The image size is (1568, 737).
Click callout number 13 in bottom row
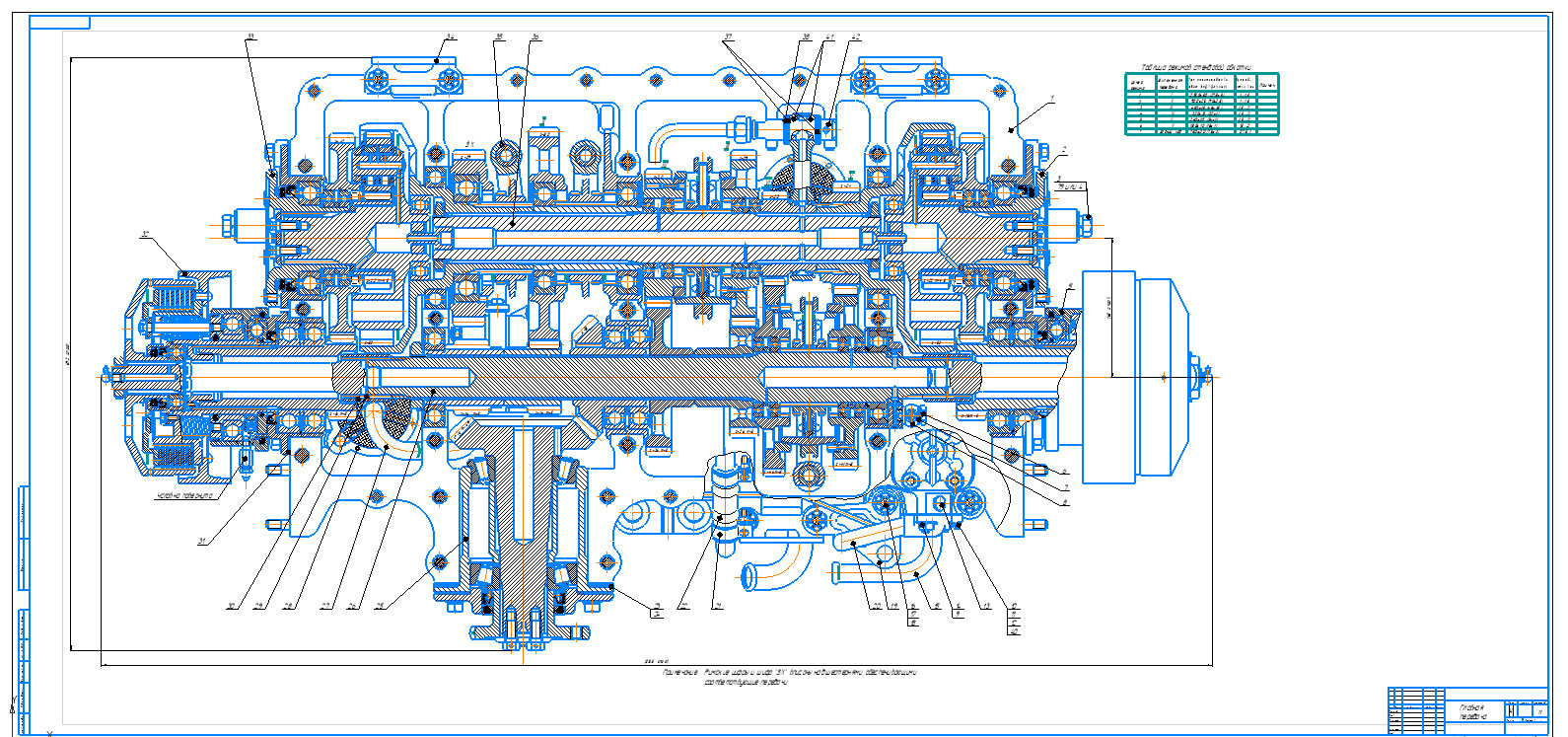pyautogui.click(x=986, y=606)
